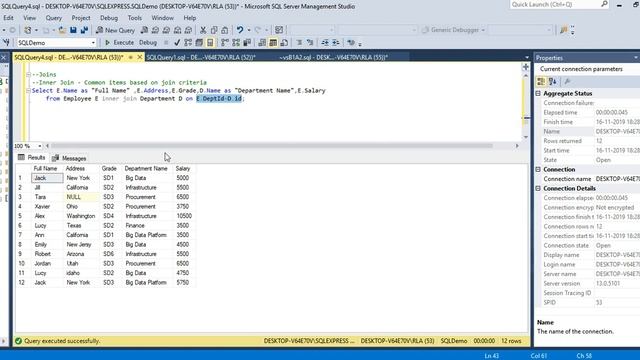Click the Save file icon
Screen dimensions: 640x360
(x=73, y=30)
